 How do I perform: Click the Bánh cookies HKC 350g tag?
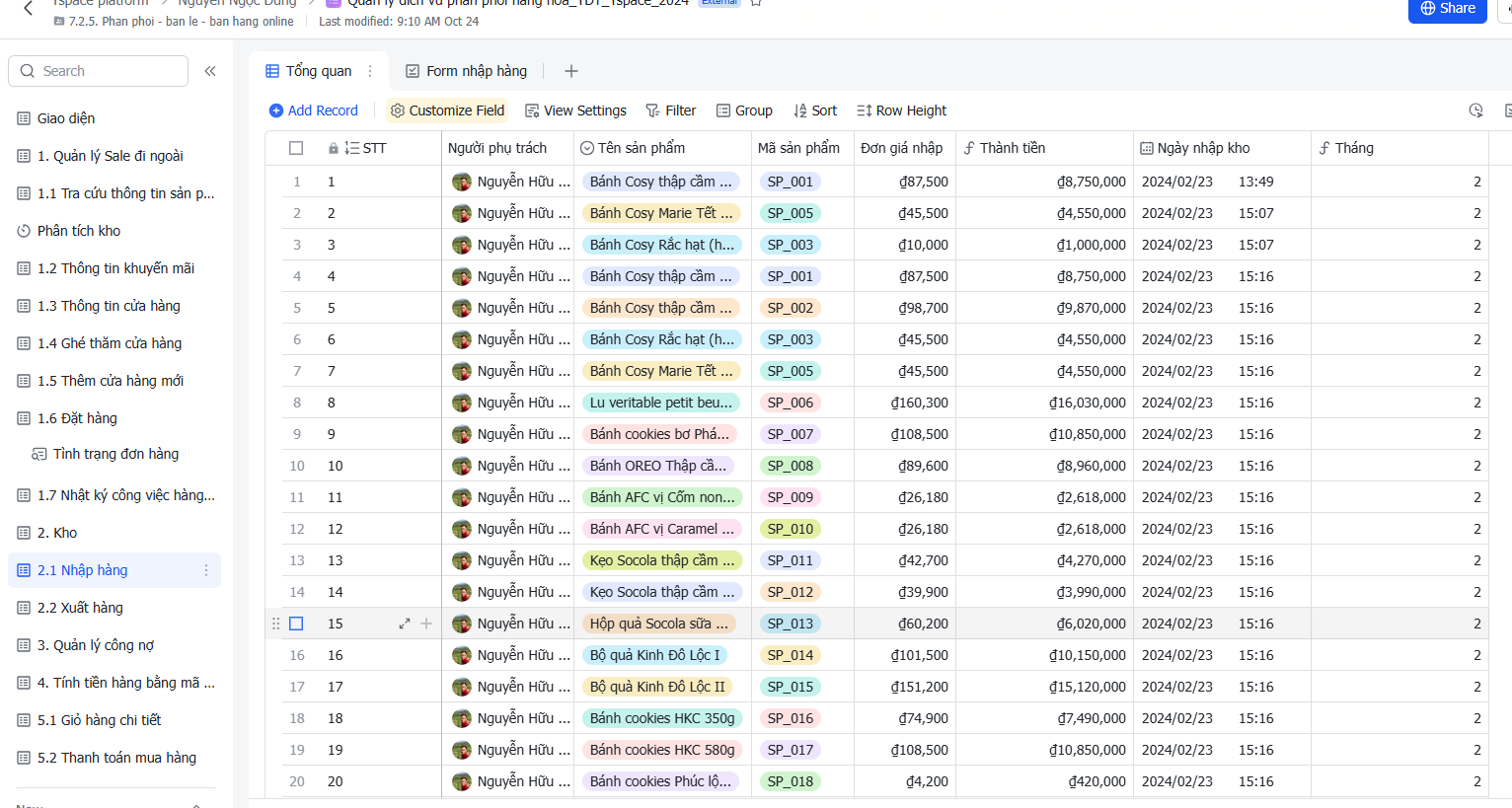pyautogui.click(x=662, y=718)
